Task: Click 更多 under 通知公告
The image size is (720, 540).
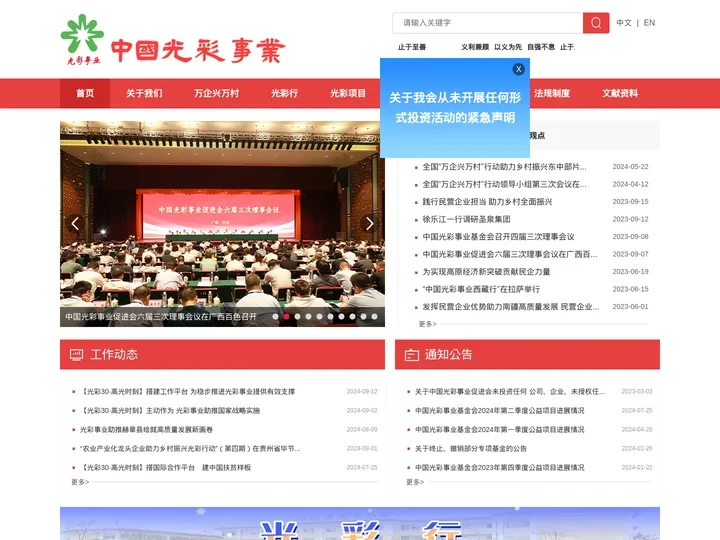Action: [x=415, y=482]
